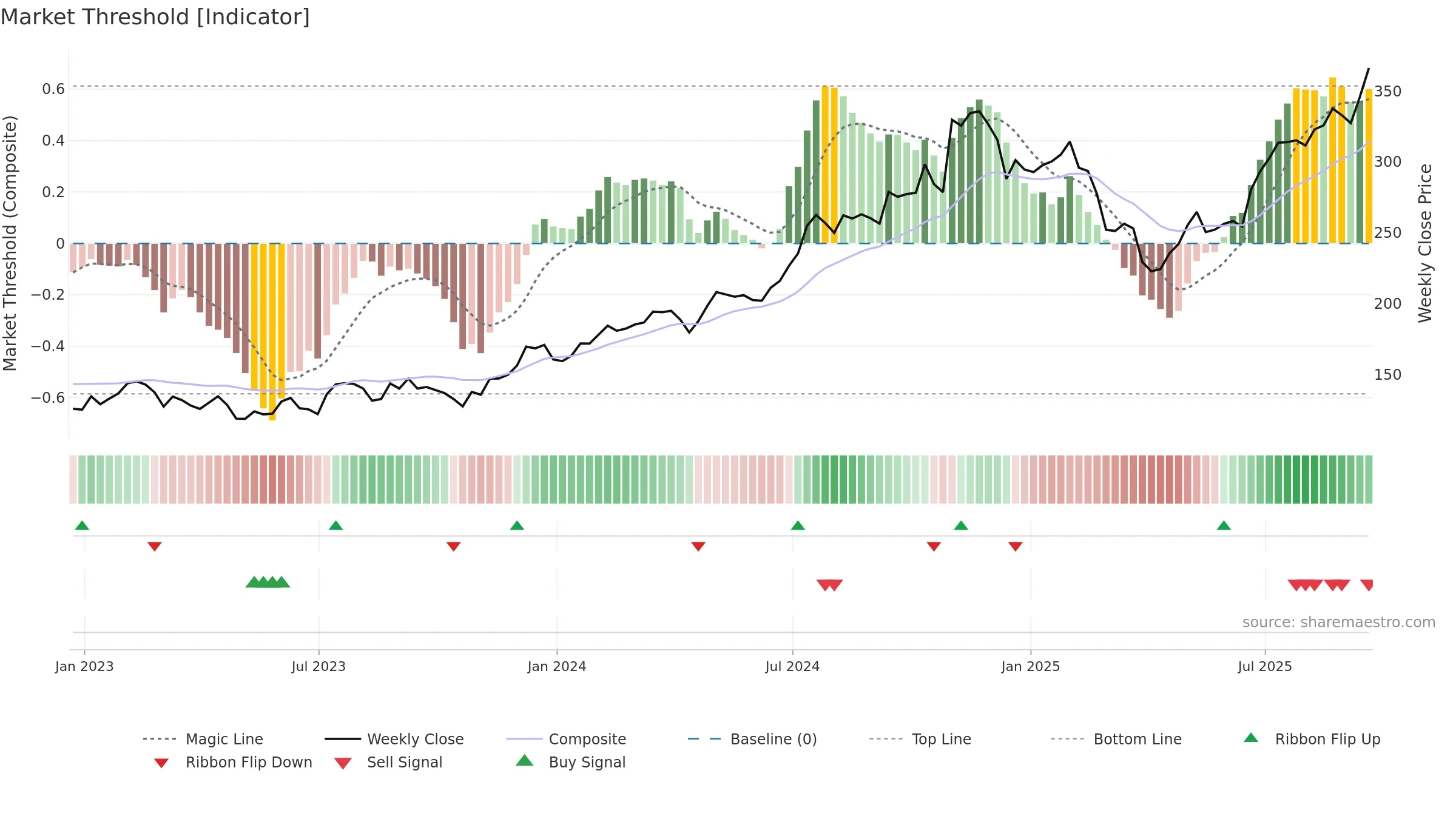Click the 'Market Threshold (Composite)' axis title
The height and width of the screenshot is (819, 1456).
pos(10,243)
